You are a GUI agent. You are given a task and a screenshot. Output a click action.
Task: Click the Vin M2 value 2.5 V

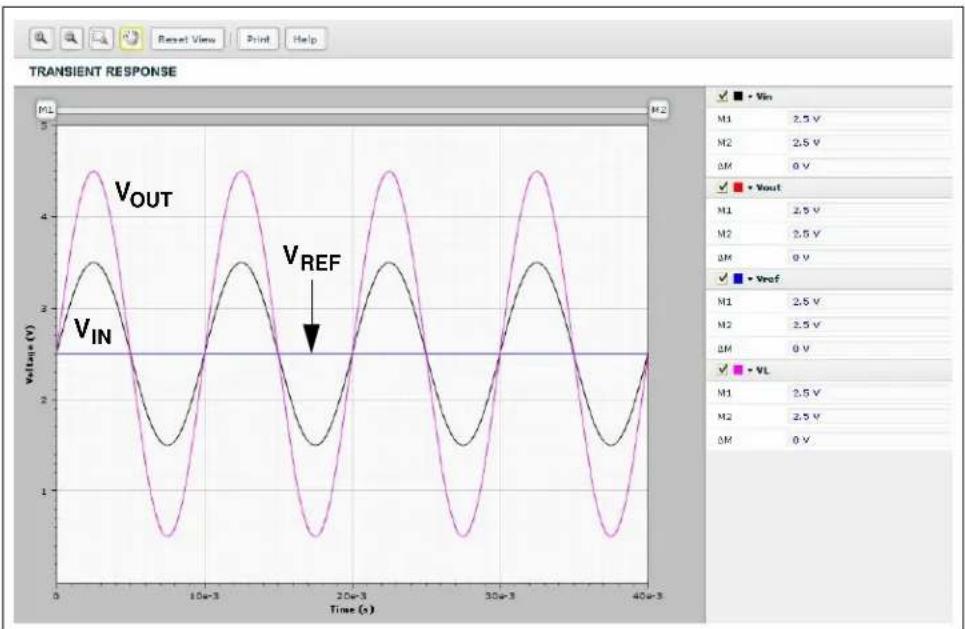pyautogui.click(x=806, y=143)
